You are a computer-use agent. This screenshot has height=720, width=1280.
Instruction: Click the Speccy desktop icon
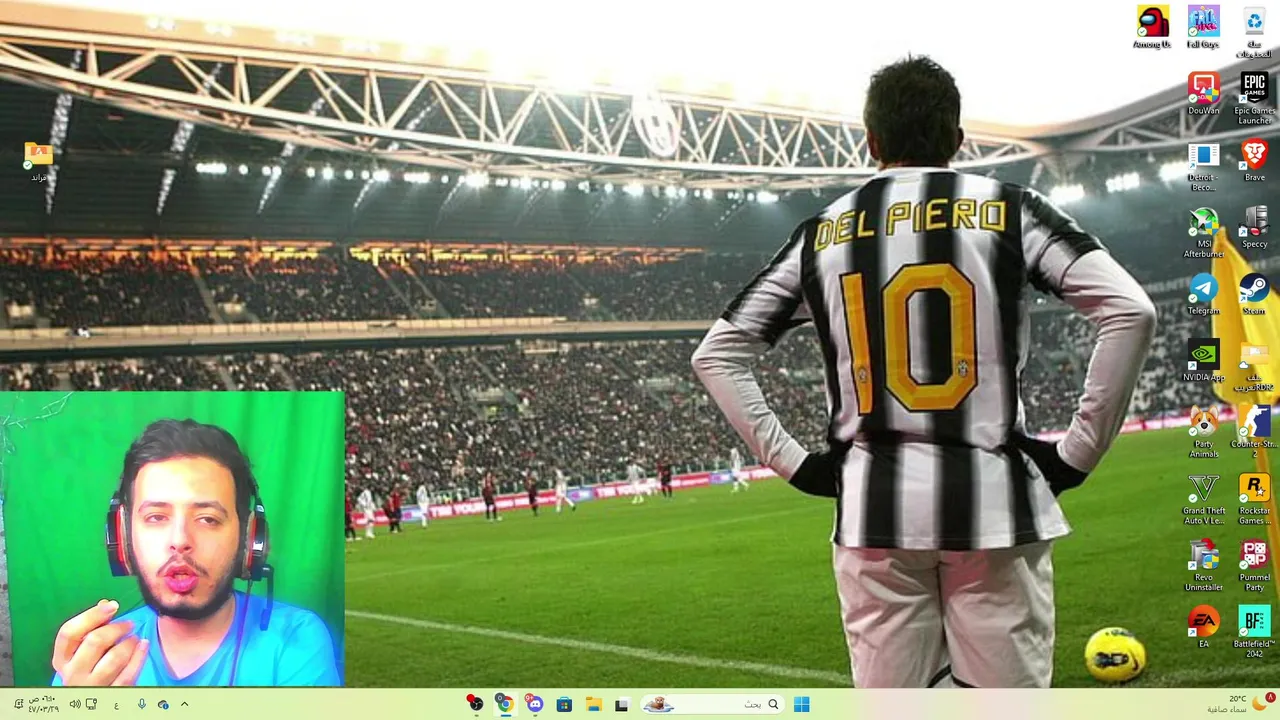tap(1254, 228)
